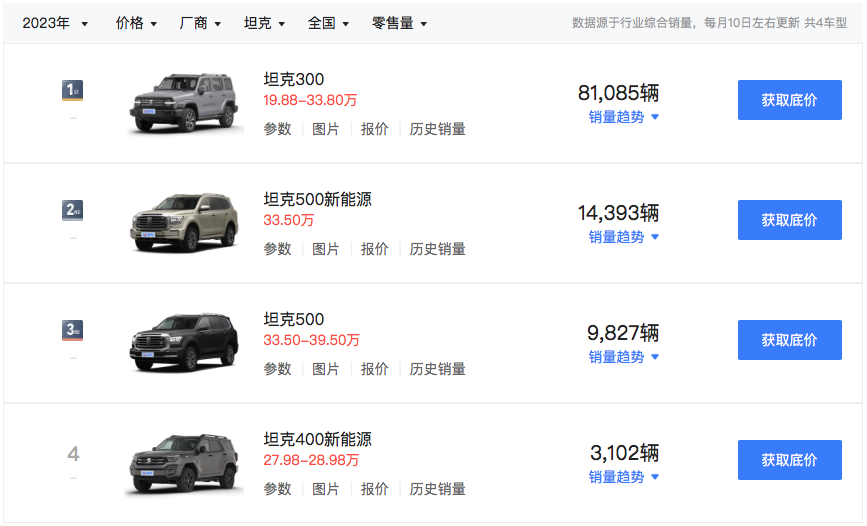Expand the 2023年 year dropdown

tap(55, 23)
